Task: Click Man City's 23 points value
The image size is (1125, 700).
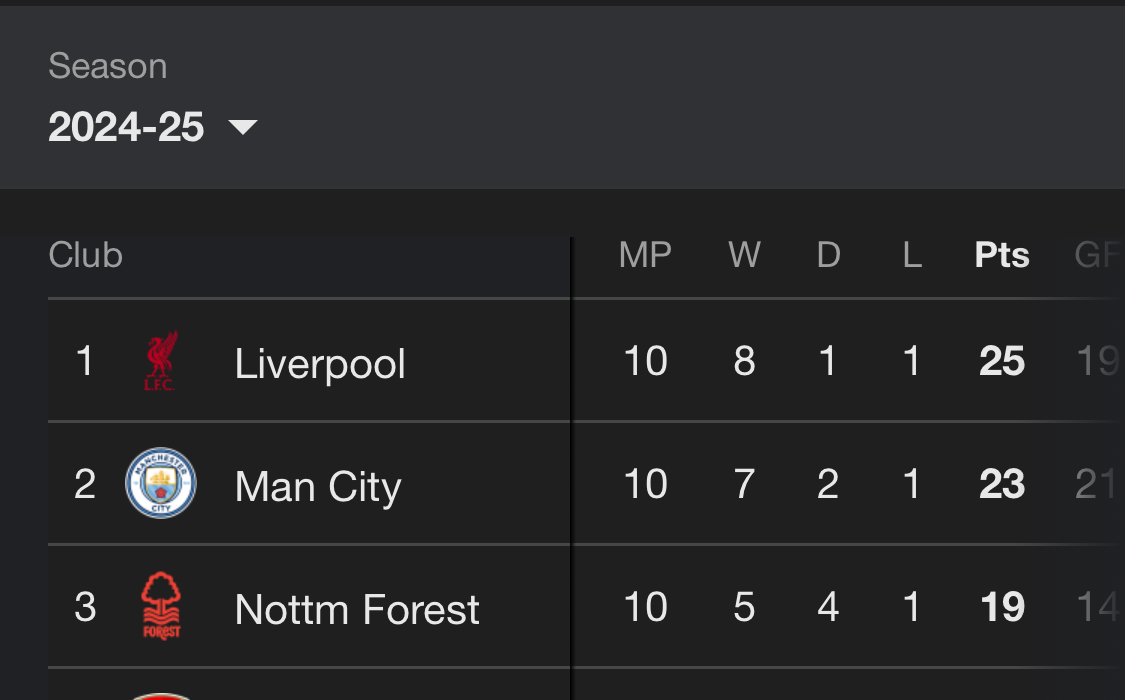Action: (1002, 484)
